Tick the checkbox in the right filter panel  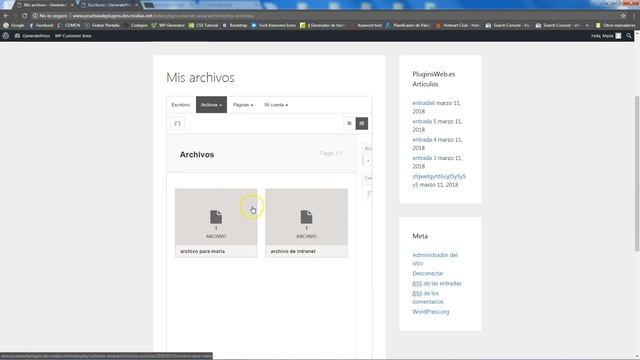coord(370,194)
